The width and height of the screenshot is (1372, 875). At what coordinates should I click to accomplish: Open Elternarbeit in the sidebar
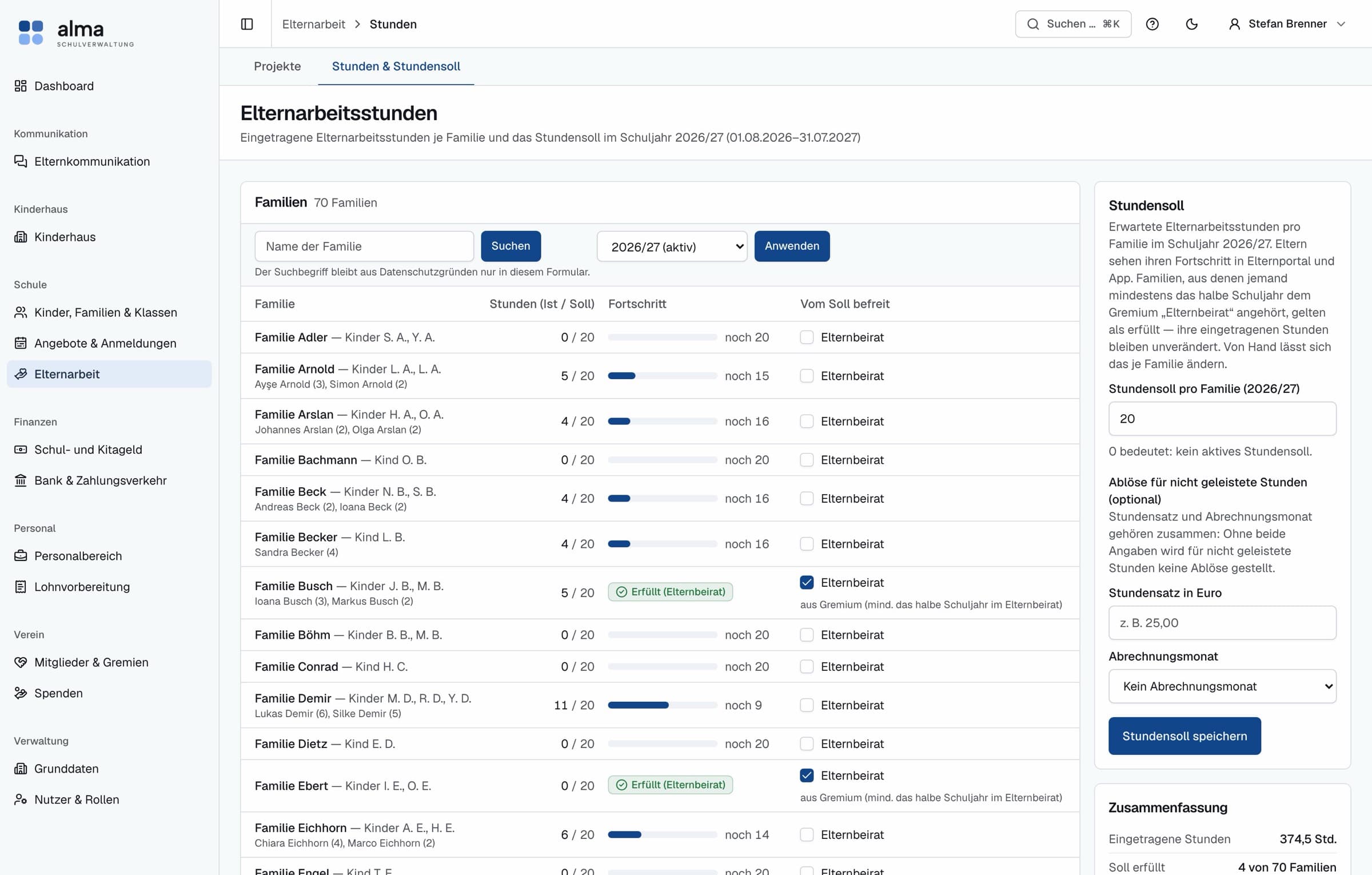point(109,374)
